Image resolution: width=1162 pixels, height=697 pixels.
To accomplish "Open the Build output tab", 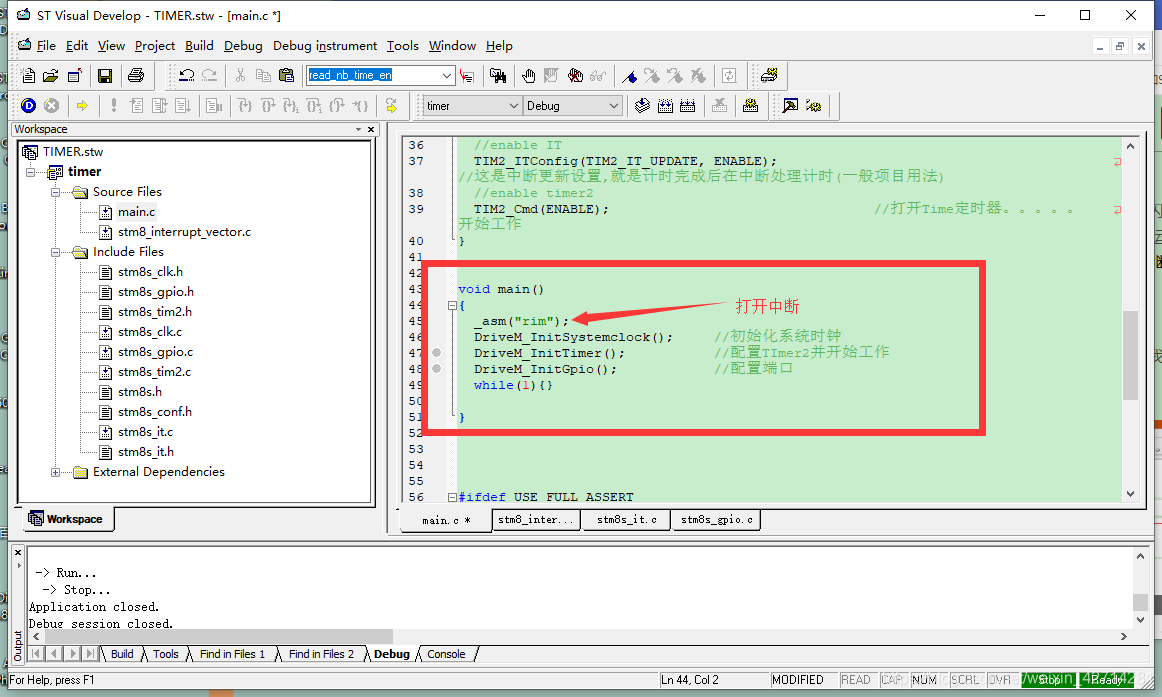I will coord(122,654).
